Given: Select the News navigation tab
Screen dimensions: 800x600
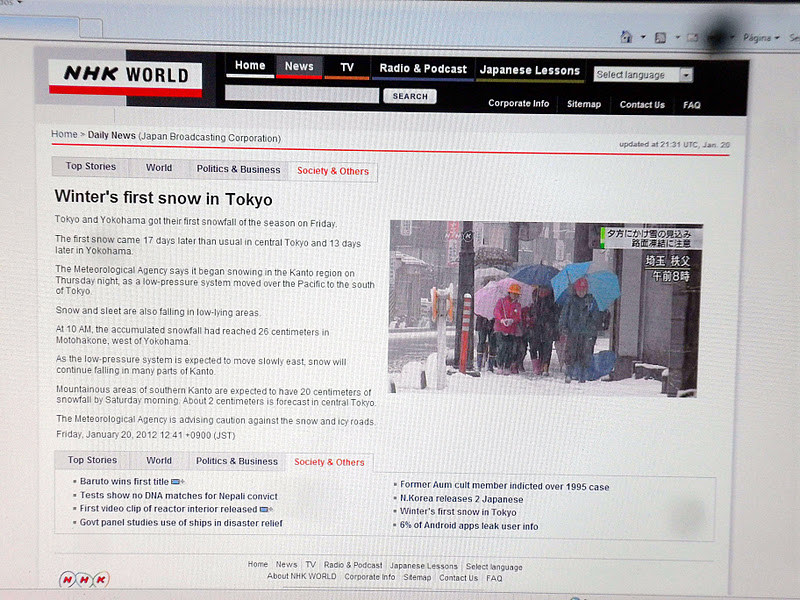Looking at the screenshot, I should 299,66.
